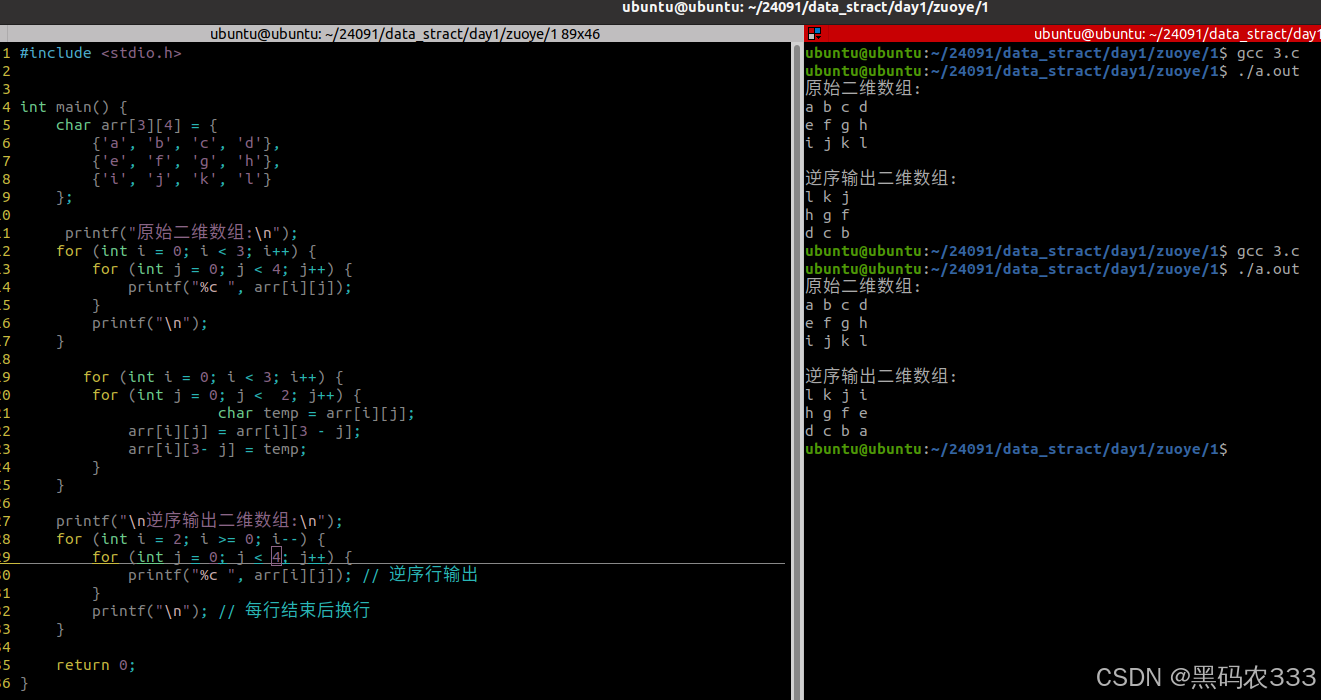The width and height of the screenshot is (1321, 700).
Task: Click the Terminator grouping icon on red titlebar
Action: 812,33
